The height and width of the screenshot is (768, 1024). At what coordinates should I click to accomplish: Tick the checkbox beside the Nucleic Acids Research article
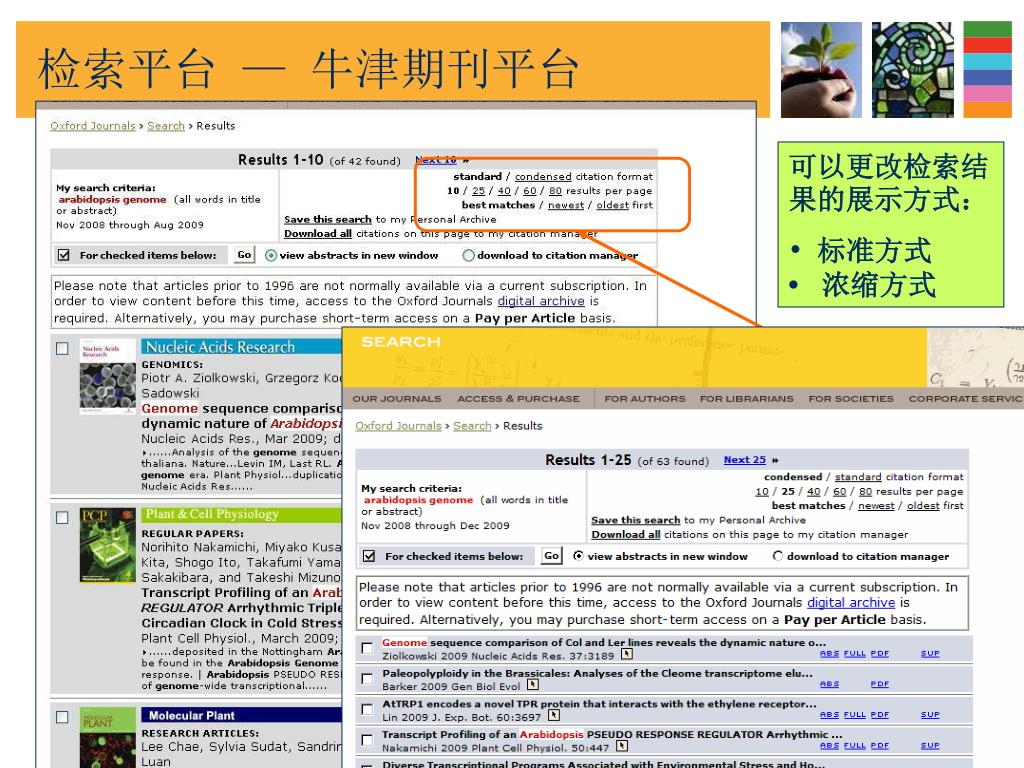click(x=62, y=349)
